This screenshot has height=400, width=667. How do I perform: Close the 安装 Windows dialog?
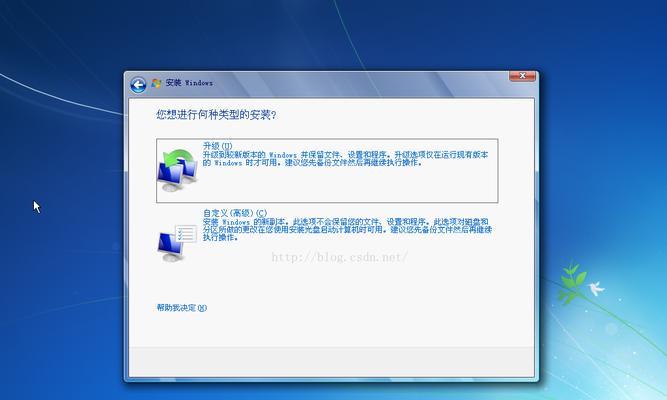coord(522,76)
